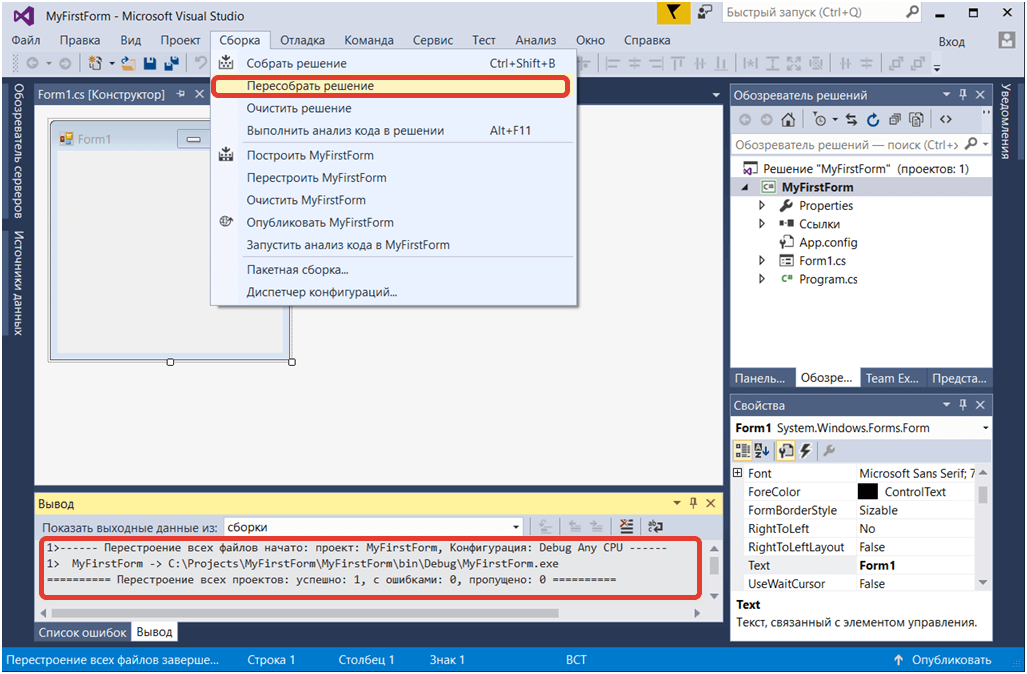Screen dimensions: 1027x674
Task: Open the Файл menu
Action: 26,40
